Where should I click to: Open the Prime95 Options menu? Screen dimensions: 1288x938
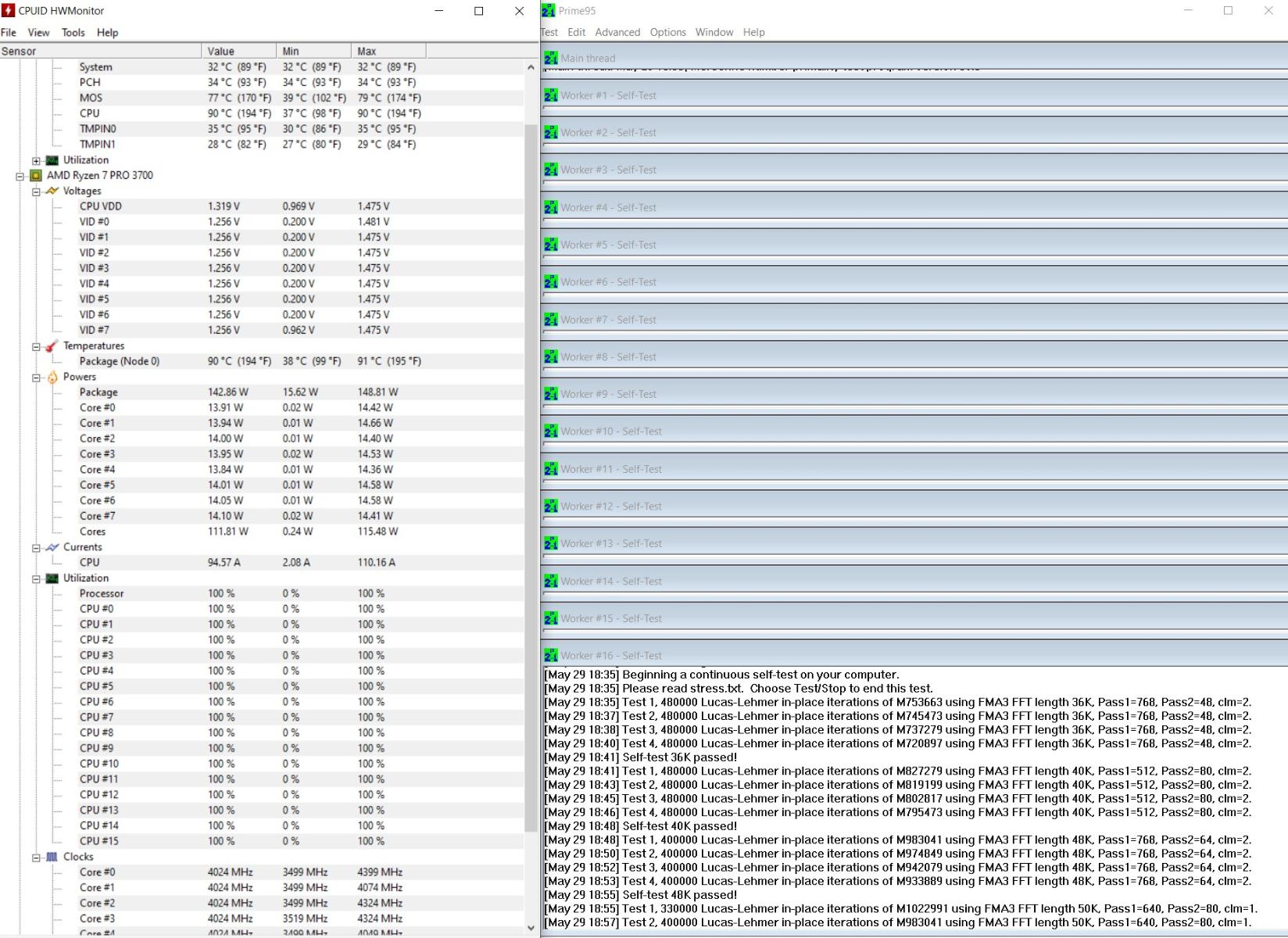[668, 33]
